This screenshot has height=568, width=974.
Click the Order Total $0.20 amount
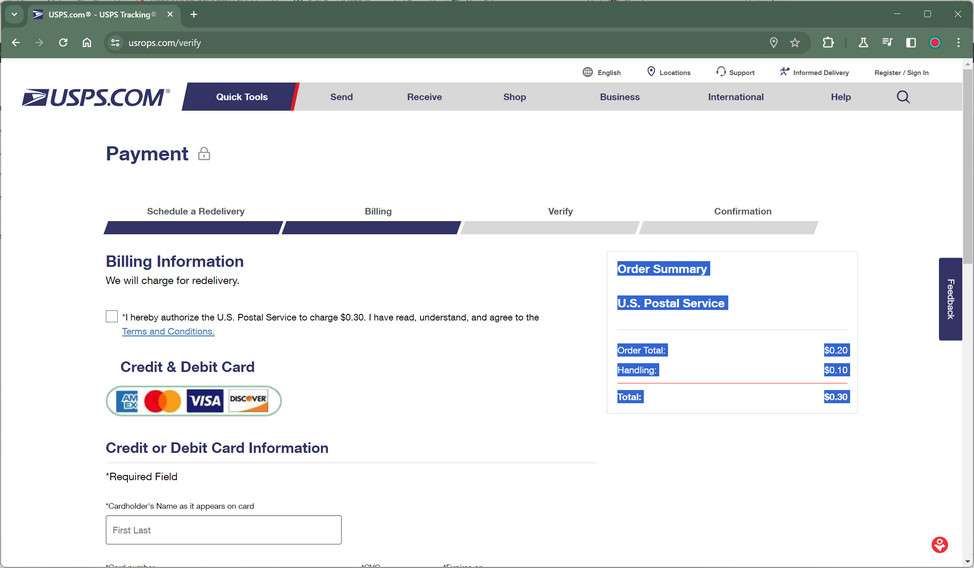836,350
